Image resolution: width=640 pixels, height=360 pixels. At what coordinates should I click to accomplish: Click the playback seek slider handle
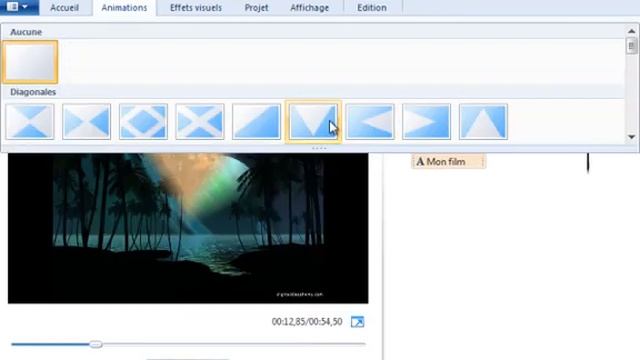click(x=96, y=344)
